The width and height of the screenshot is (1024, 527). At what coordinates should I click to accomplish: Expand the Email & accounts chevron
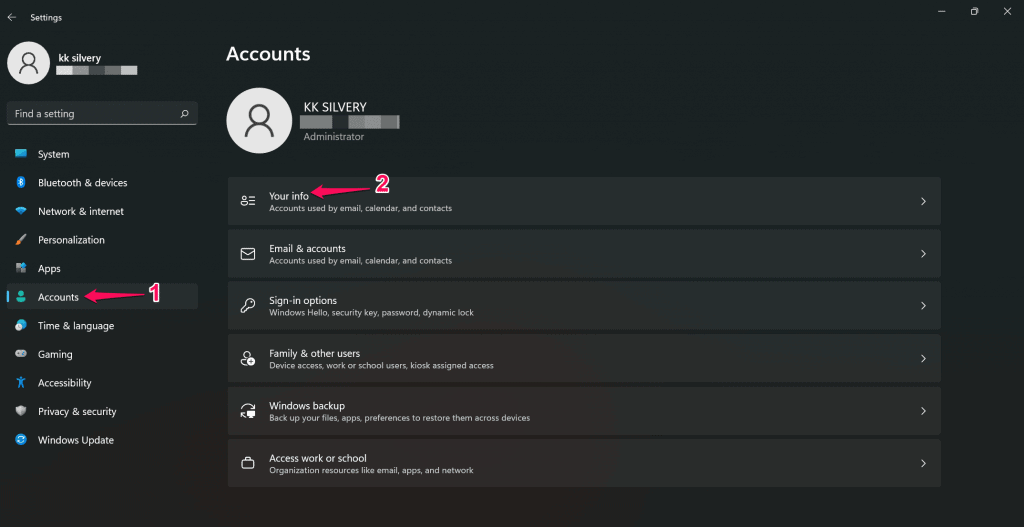pos(923,253)
